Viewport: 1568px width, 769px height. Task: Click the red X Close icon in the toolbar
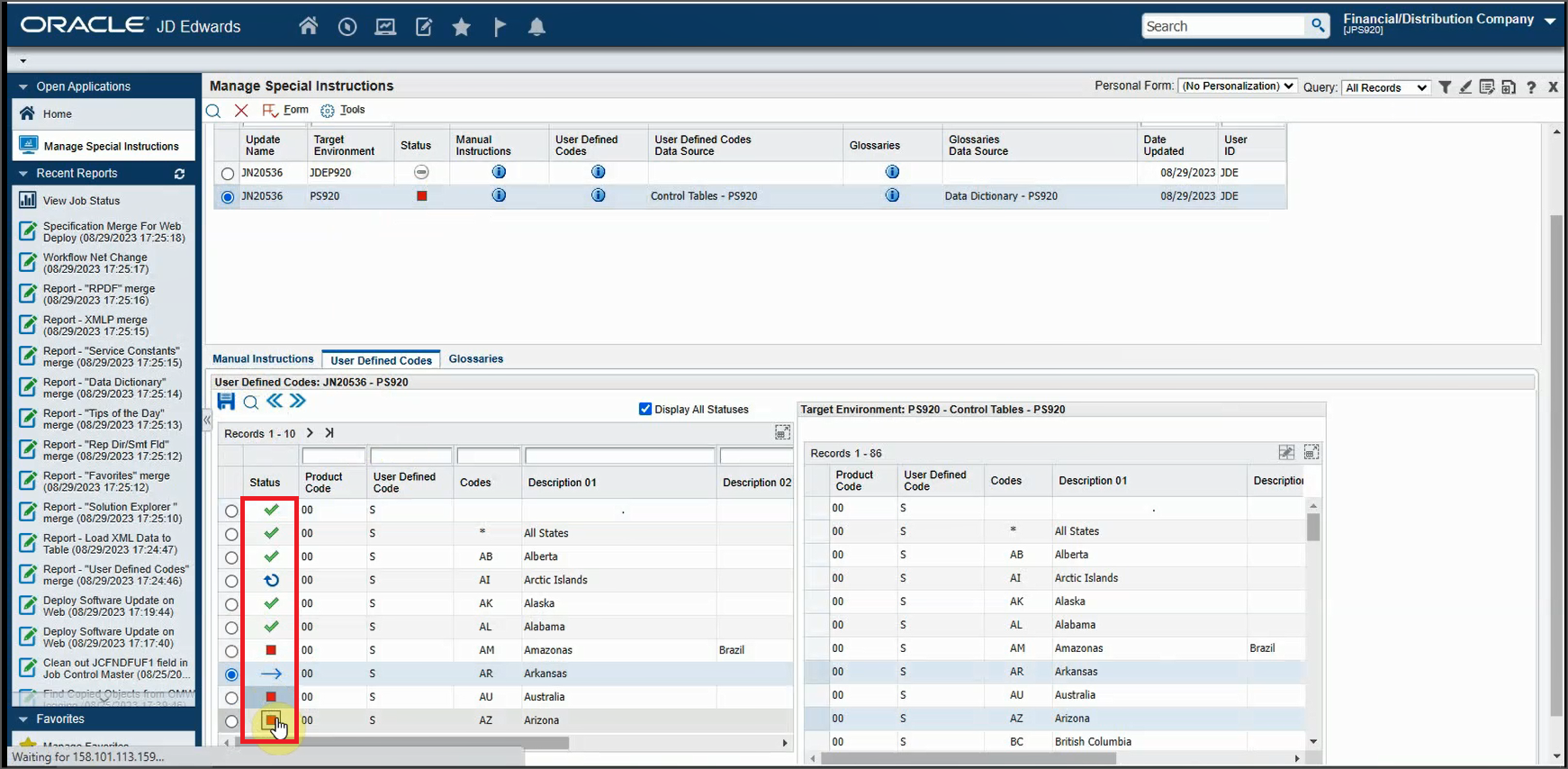pyautogui.click(x=241, y=111)
